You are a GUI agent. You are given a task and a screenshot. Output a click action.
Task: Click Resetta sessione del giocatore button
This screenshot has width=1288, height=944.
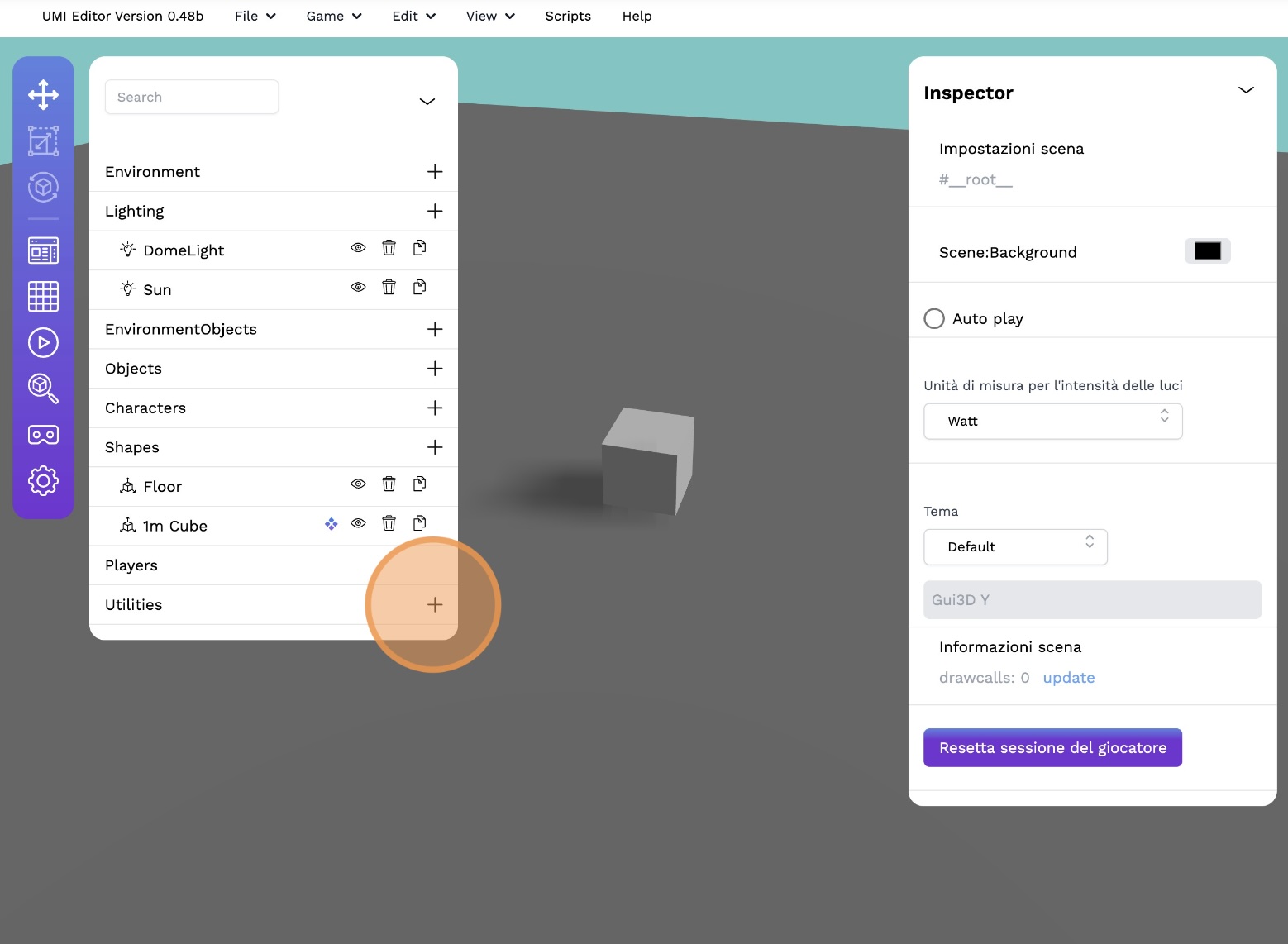1052,748
